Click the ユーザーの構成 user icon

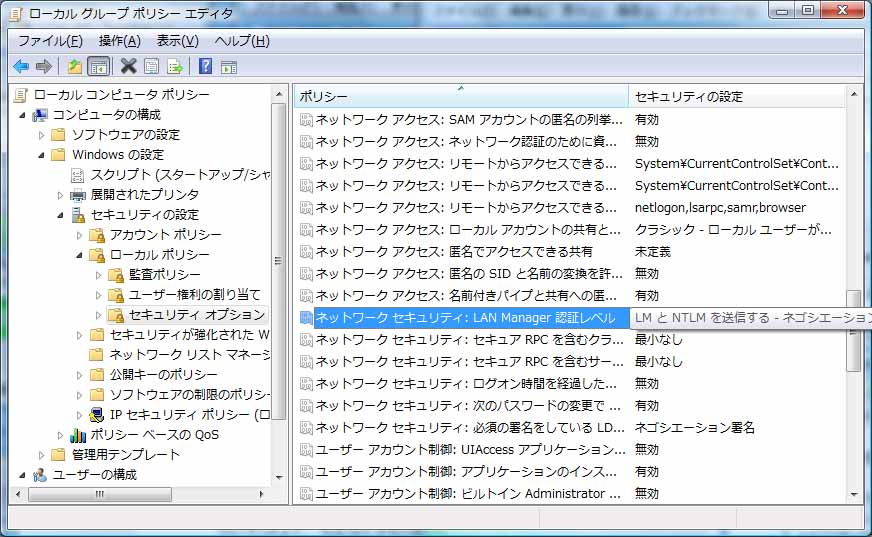pyautogui.click(x=39, y=475)
